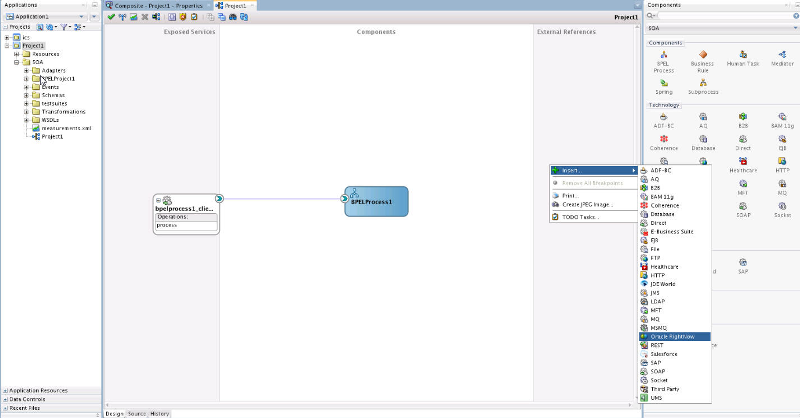
Task: Click the green Validate checkmark toolbar icon
Action: pos(111,17)
